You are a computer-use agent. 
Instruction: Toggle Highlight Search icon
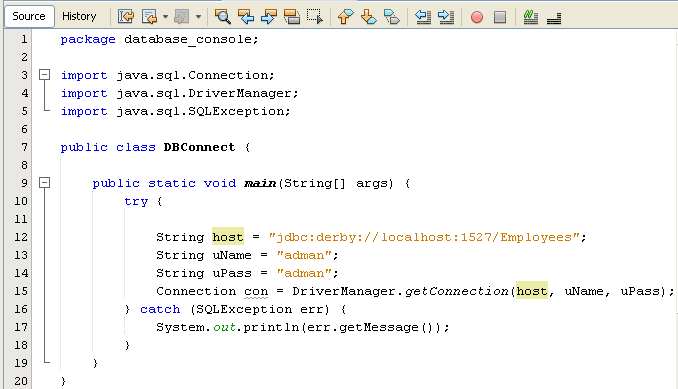click(x=292, y=17)
